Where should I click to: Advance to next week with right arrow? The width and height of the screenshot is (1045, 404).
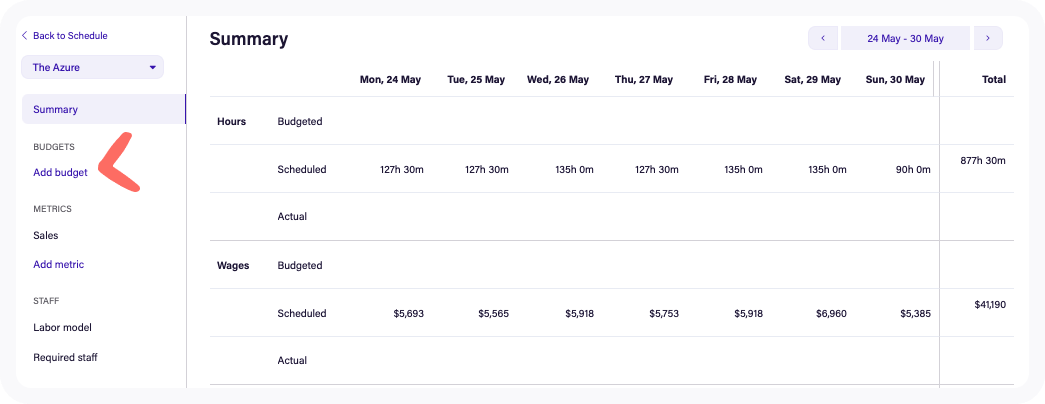coord(988,38)
